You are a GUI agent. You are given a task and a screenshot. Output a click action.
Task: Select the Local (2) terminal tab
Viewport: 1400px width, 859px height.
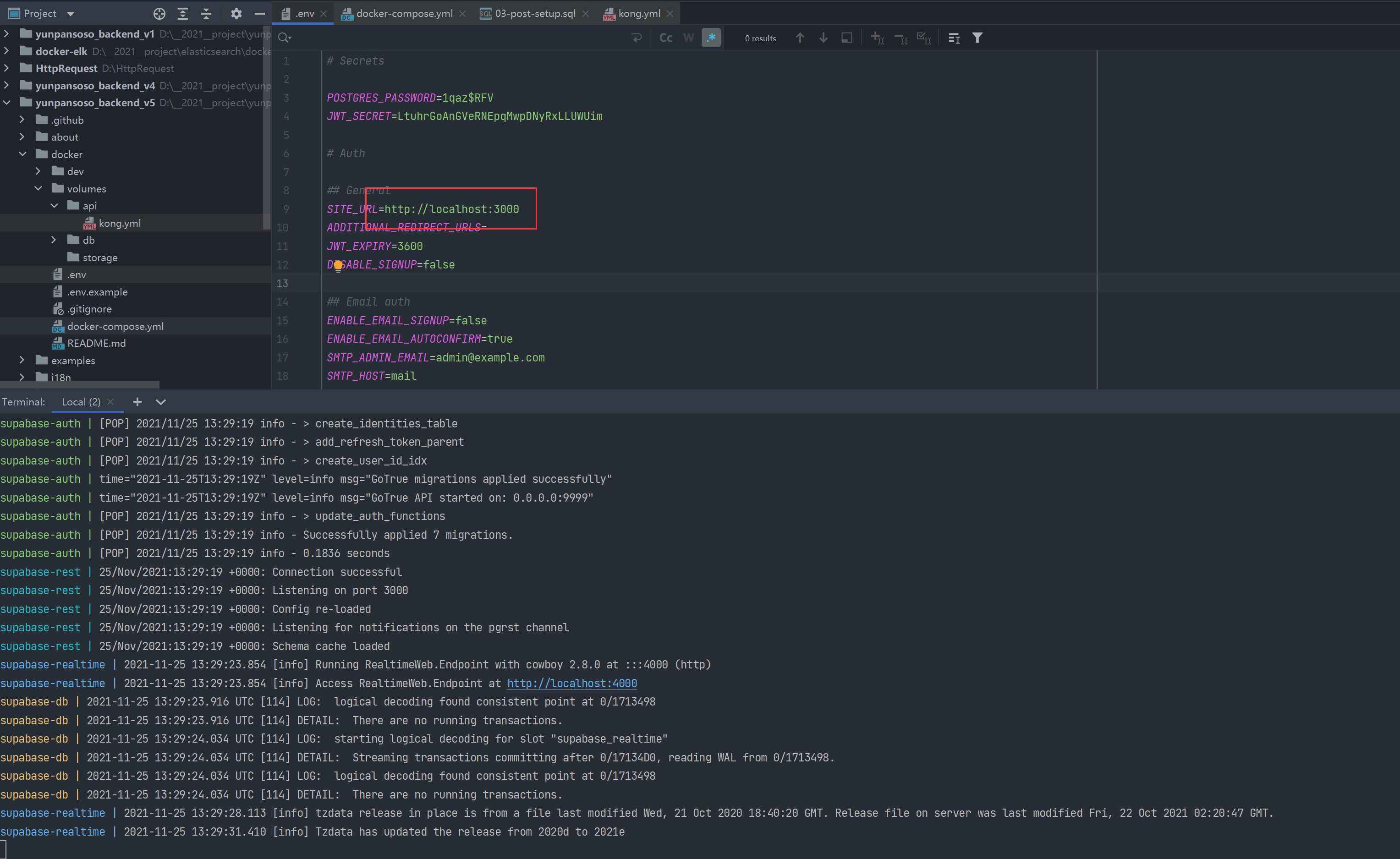pos(81,402)
